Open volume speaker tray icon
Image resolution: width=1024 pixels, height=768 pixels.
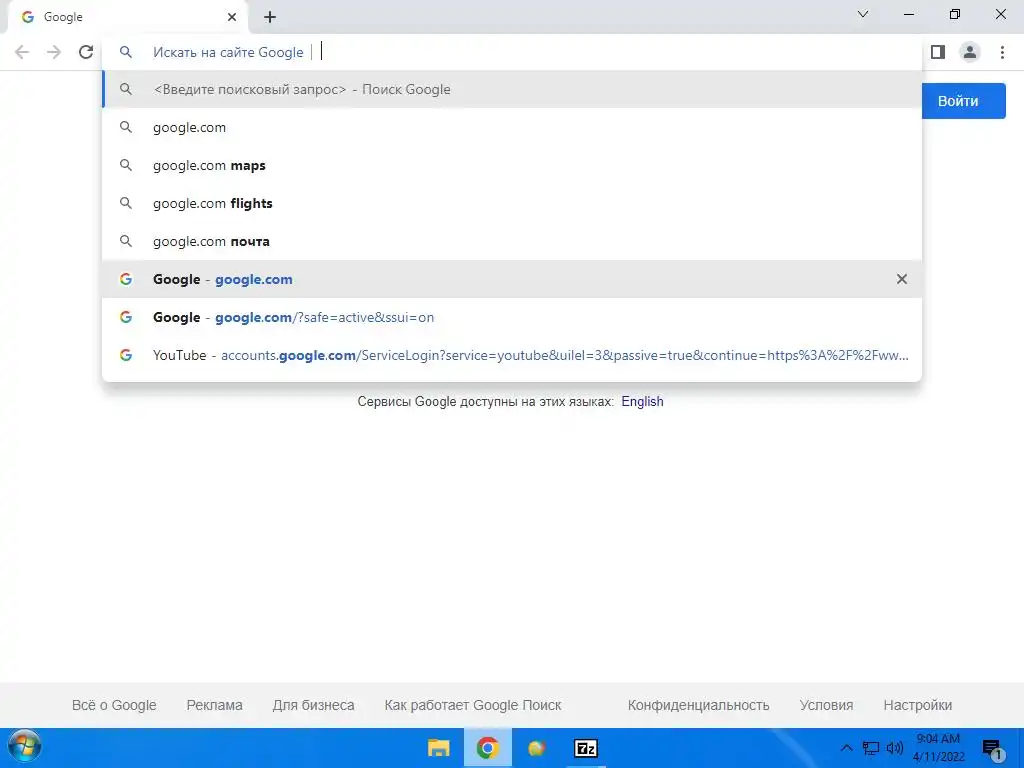(x=894, y=748)
